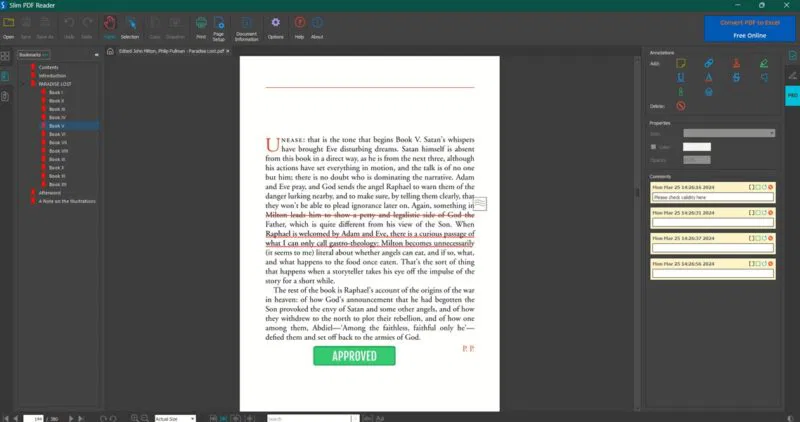
Task: Delete the 14:26:56 comment
Action: pyautogui.click(x=770, y=264)
